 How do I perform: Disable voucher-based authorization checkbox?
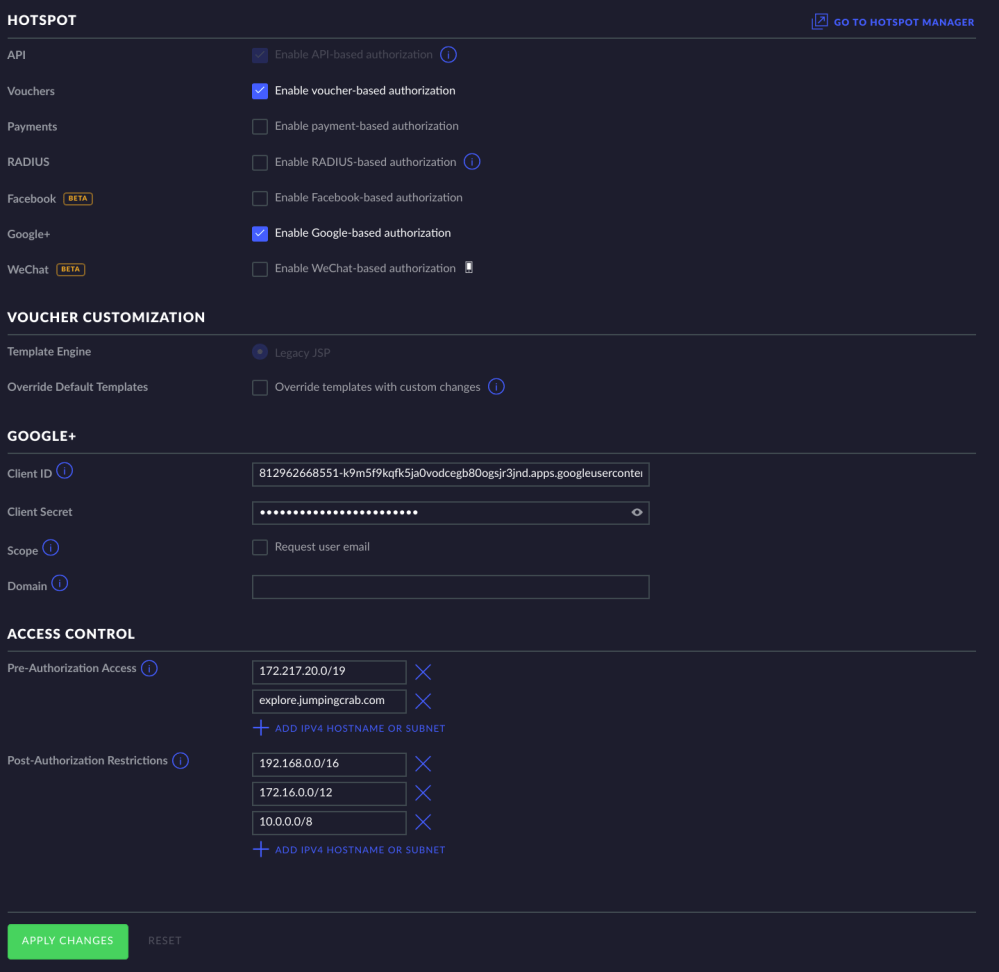pyautogui.click(x=260, y=91)
